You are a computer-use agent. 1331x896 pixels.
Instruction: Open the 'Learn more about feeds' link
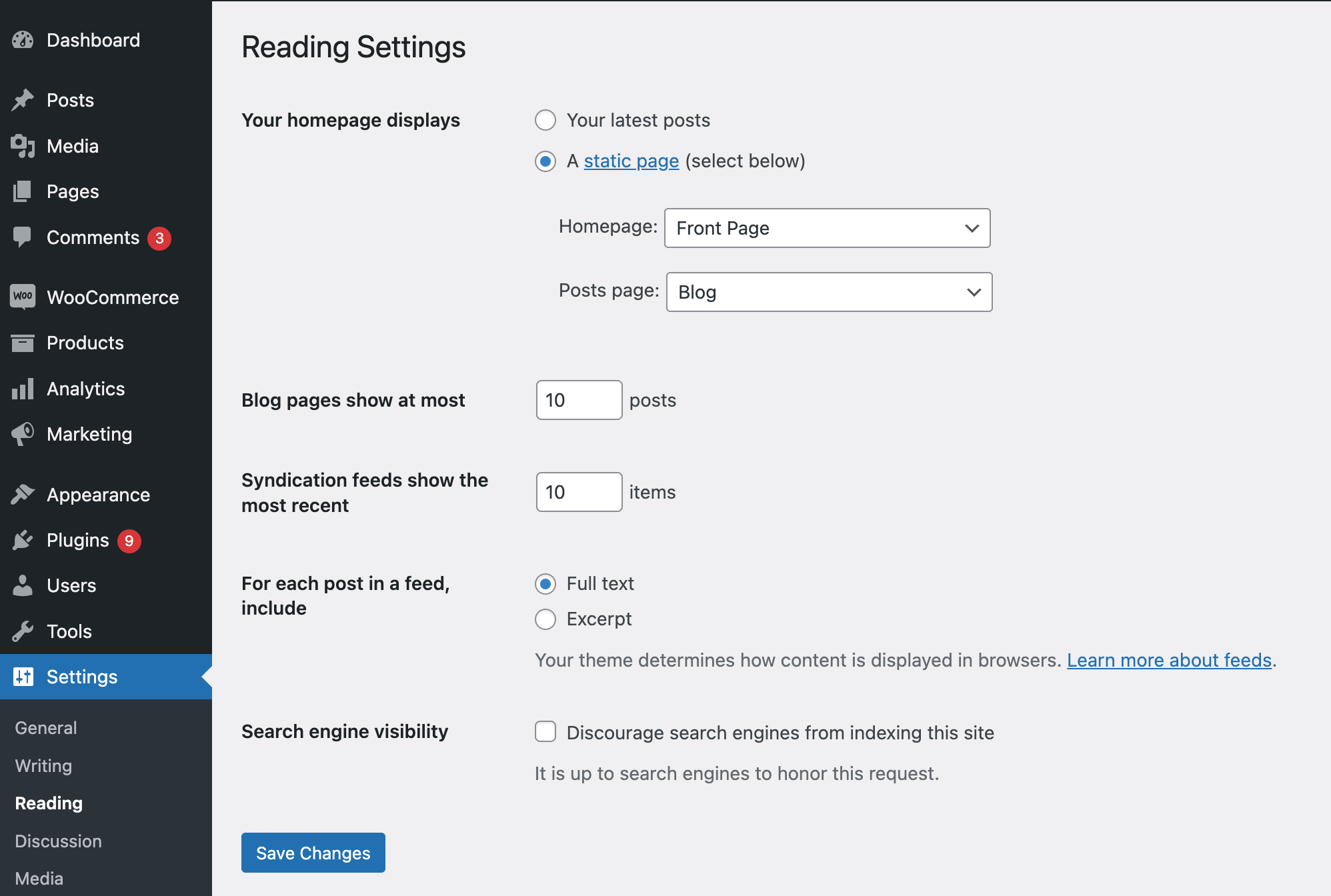point(1169,660)
